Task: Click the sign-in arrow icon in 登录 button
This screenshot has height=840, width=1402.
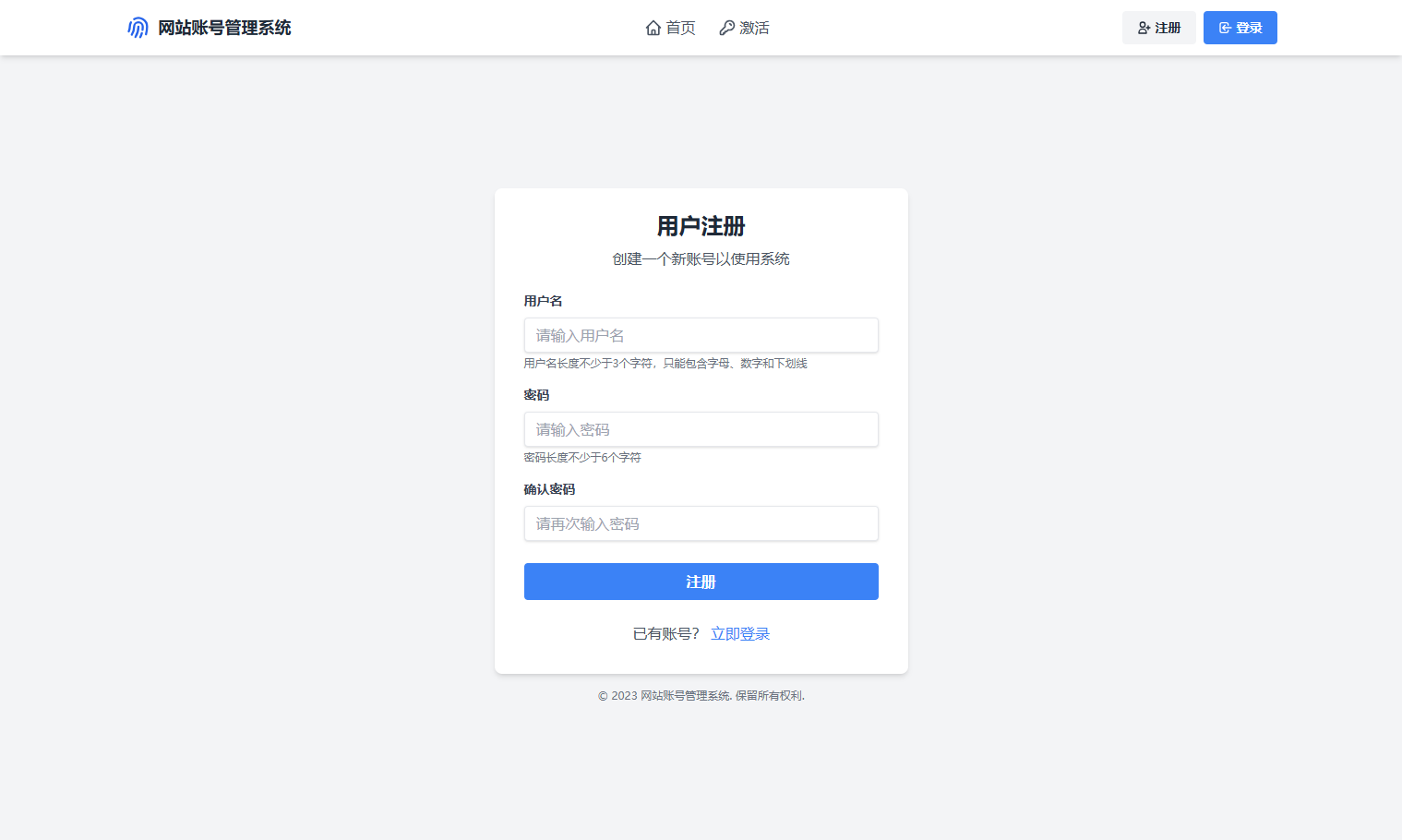Action: [1225, 28]
